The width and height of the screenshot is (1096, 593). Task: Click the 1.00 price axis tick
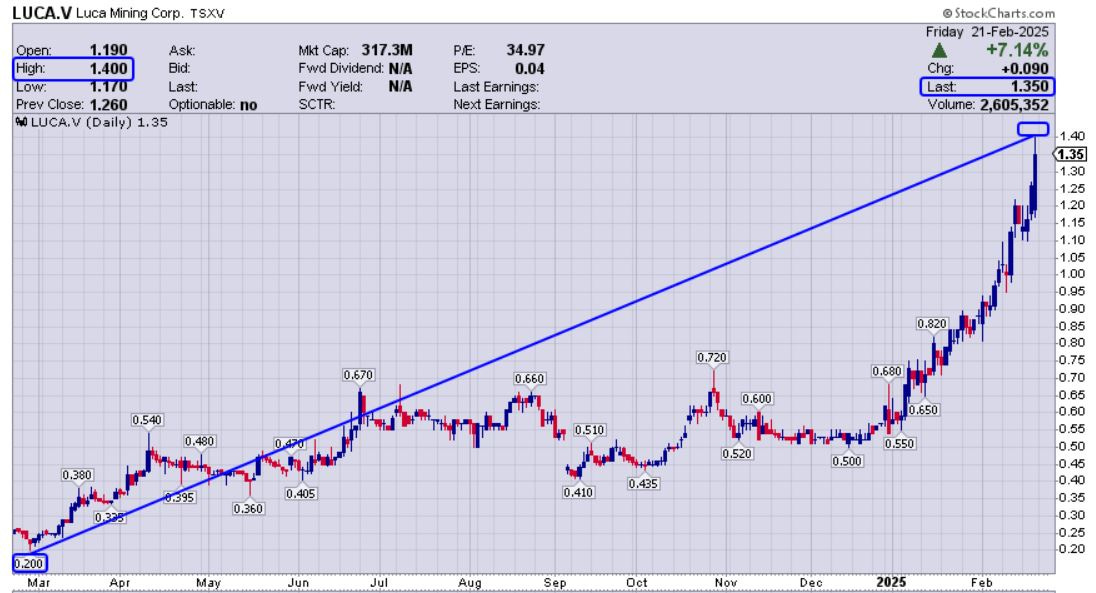1072,274
